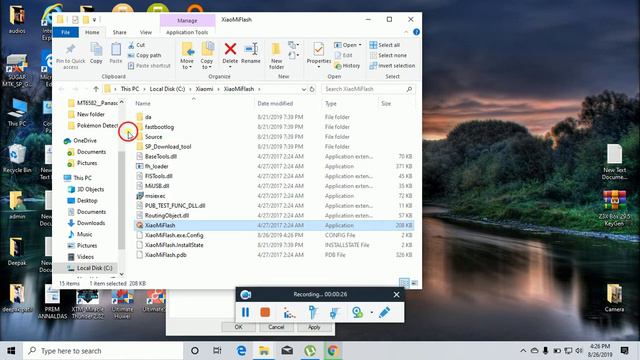Open the Application Tools tab
The height and width of the screenshot is (360, 640).
(187, 32)
